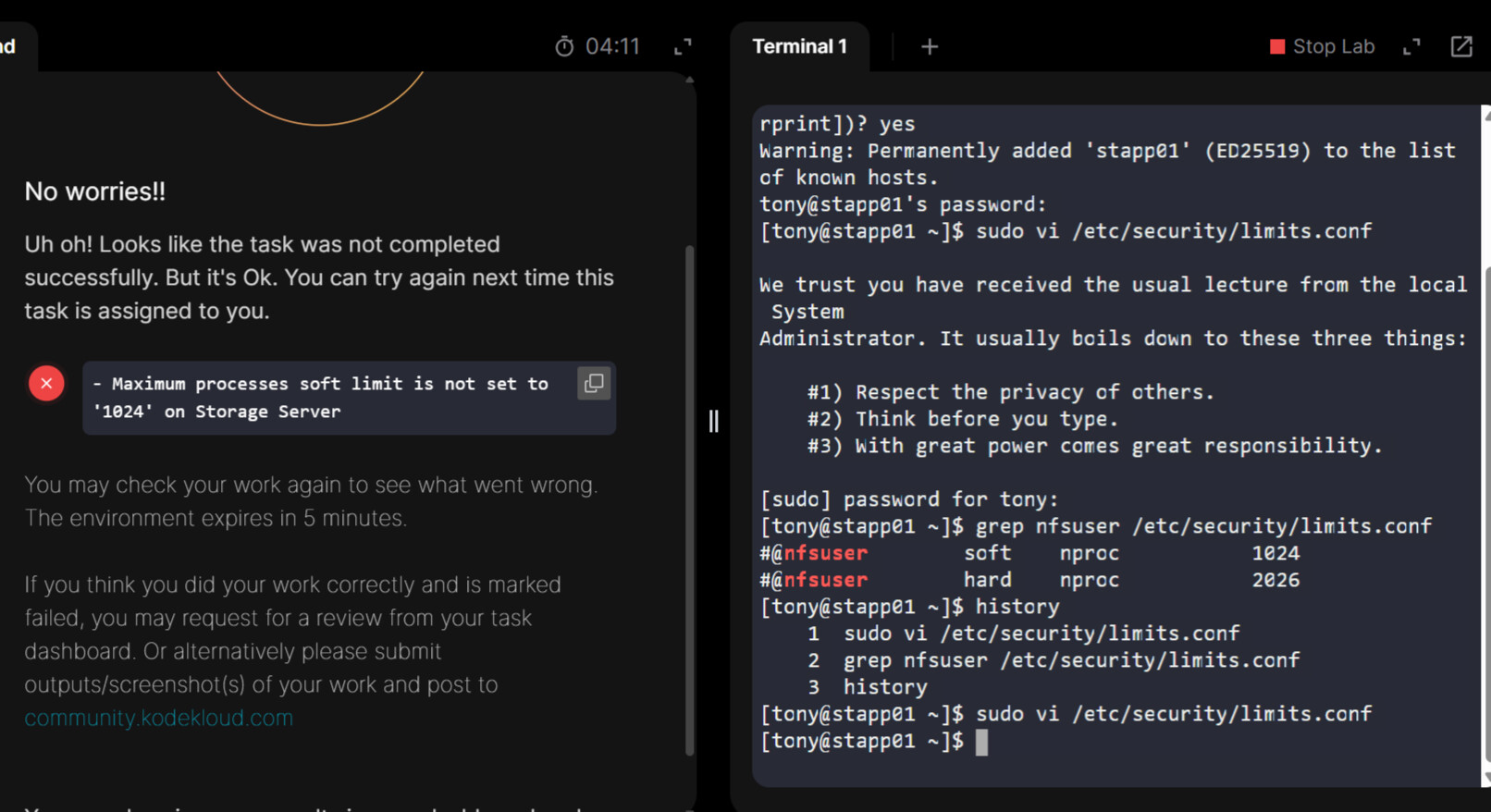Click the 04:11 remaining time display
Image resolution: width=1491 pixels, height=812 pixels.
(x=612, y=46)
